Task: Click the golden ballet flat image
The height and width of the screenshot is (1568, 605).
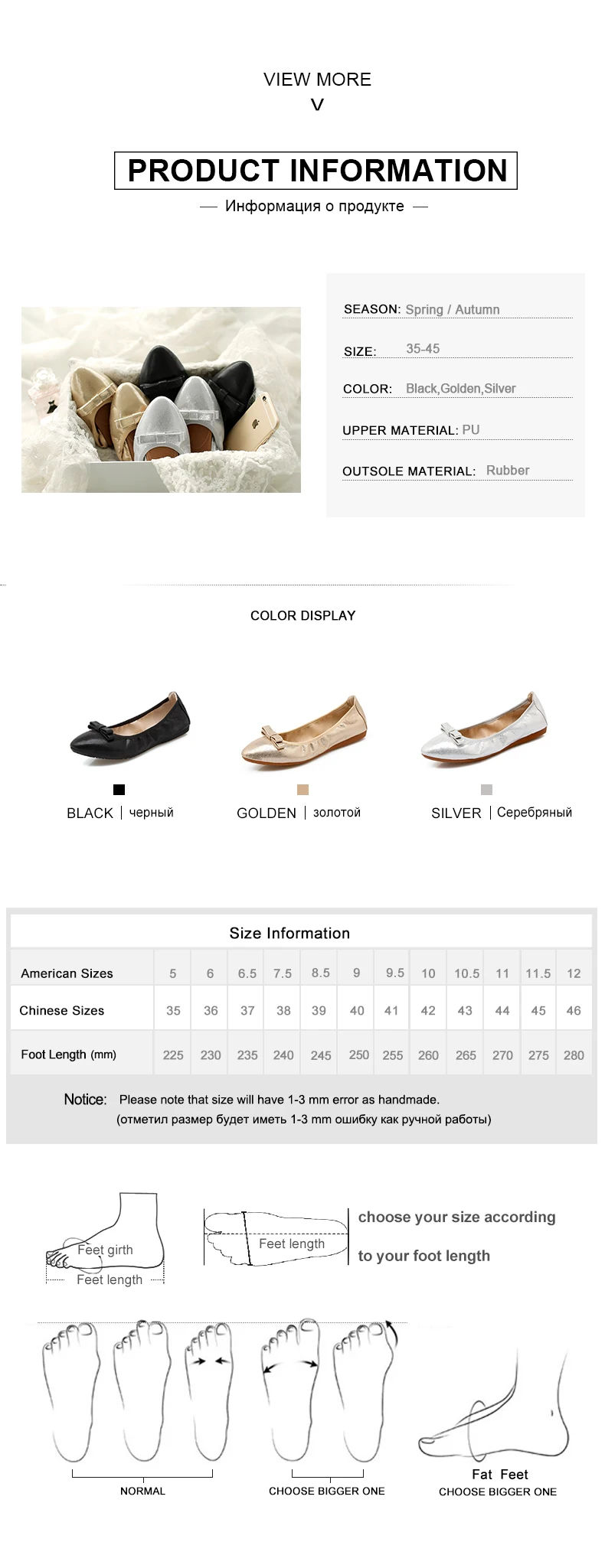Action: (304, 731)
